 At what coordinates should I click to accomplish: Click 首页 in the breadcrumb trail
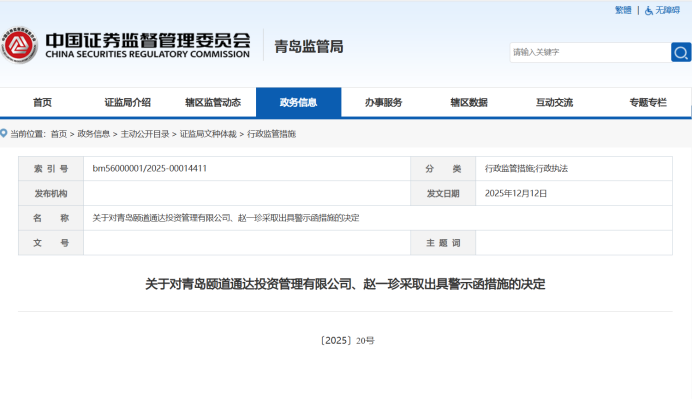pos(59,134)
